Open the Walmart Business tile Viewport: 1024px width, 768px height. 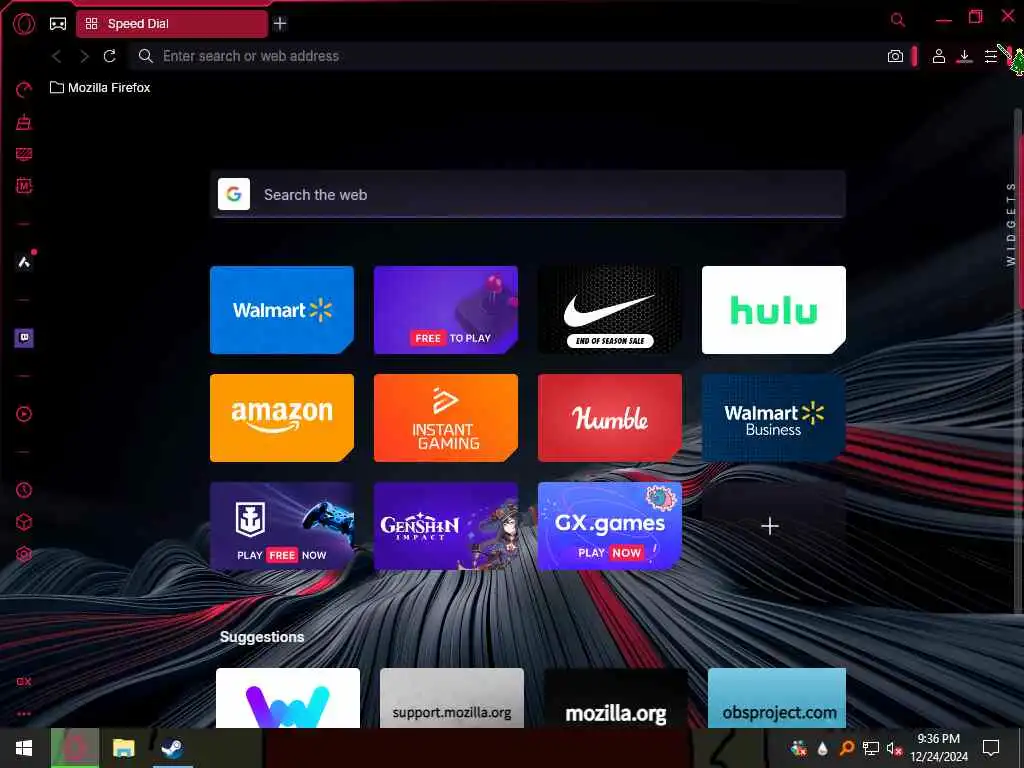pyautogui.click(x=773, y=418)
